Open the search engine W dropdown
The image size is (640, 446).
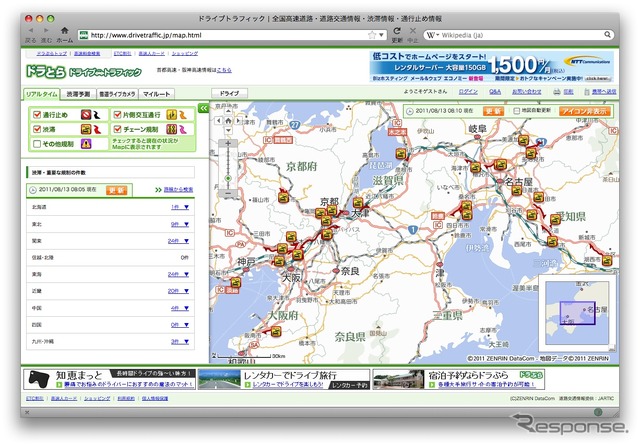(433, 35)
